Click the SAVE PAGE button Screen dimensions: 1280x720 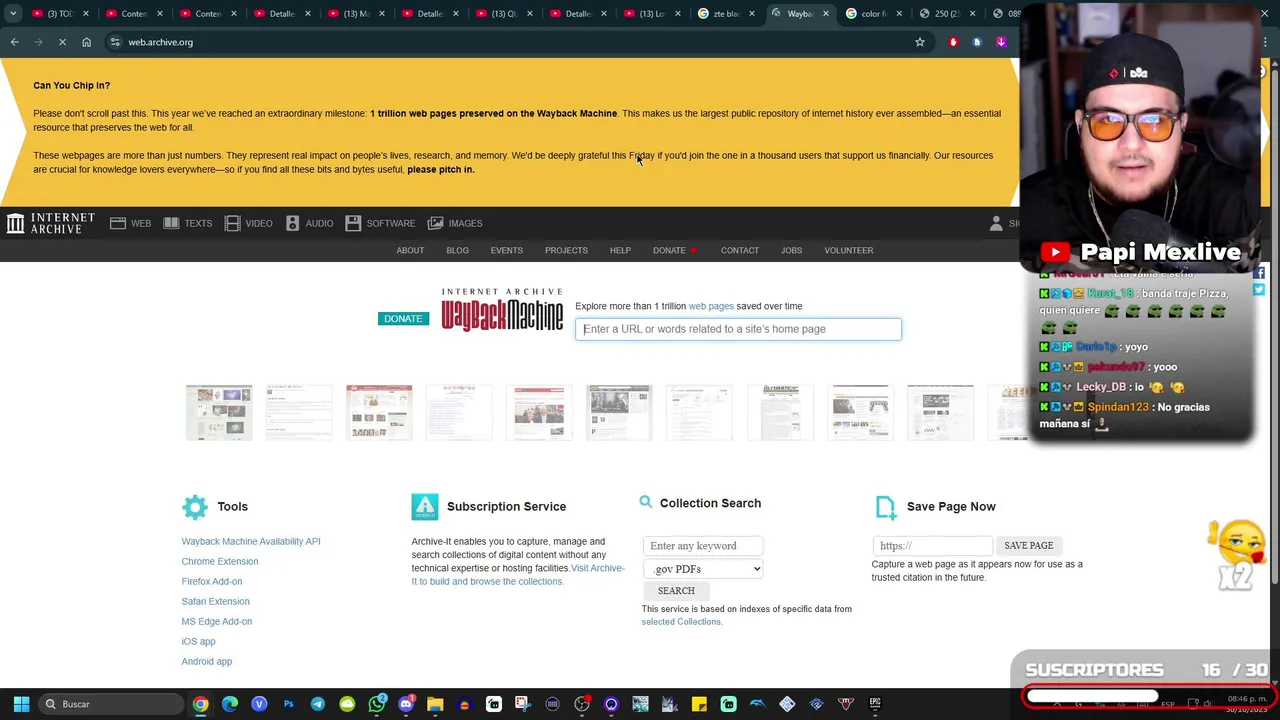pos(1028,546)
